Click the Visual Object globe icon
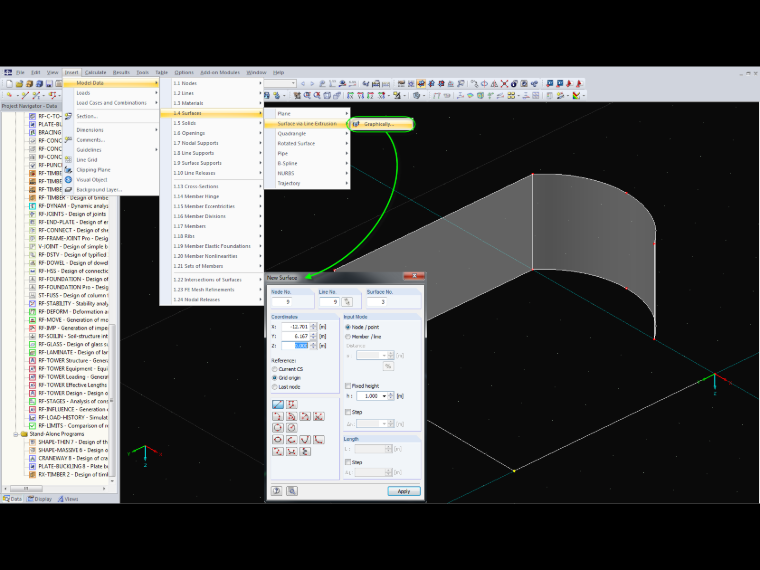 pos(68,180)
